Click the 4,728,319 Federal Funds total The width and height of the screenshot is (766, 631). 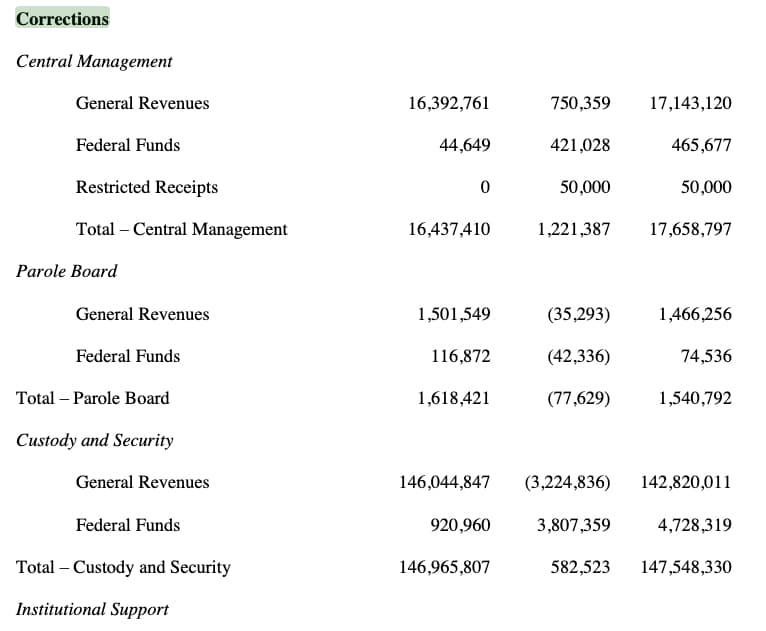pyautogui.click(x=694, y=525)
